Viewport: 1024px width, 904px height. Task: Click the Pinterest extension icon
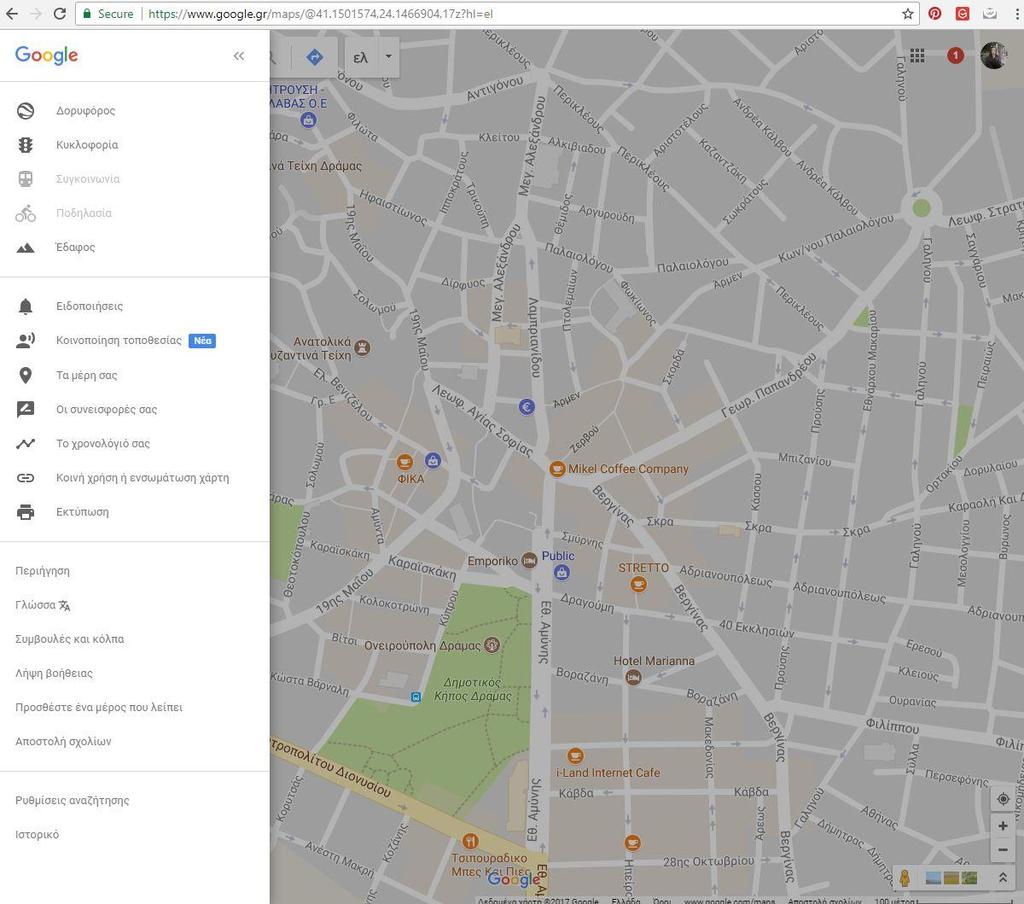click(935, 14)
